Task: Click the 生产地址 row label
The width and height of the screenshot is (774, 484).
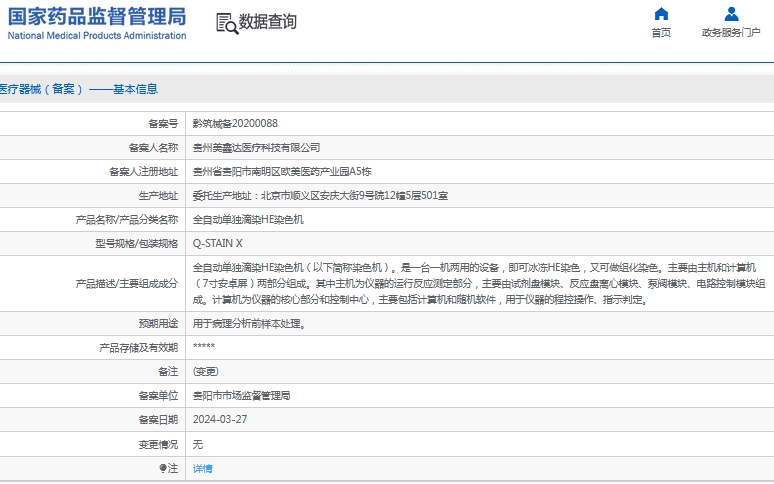Action: pos(158,196)
